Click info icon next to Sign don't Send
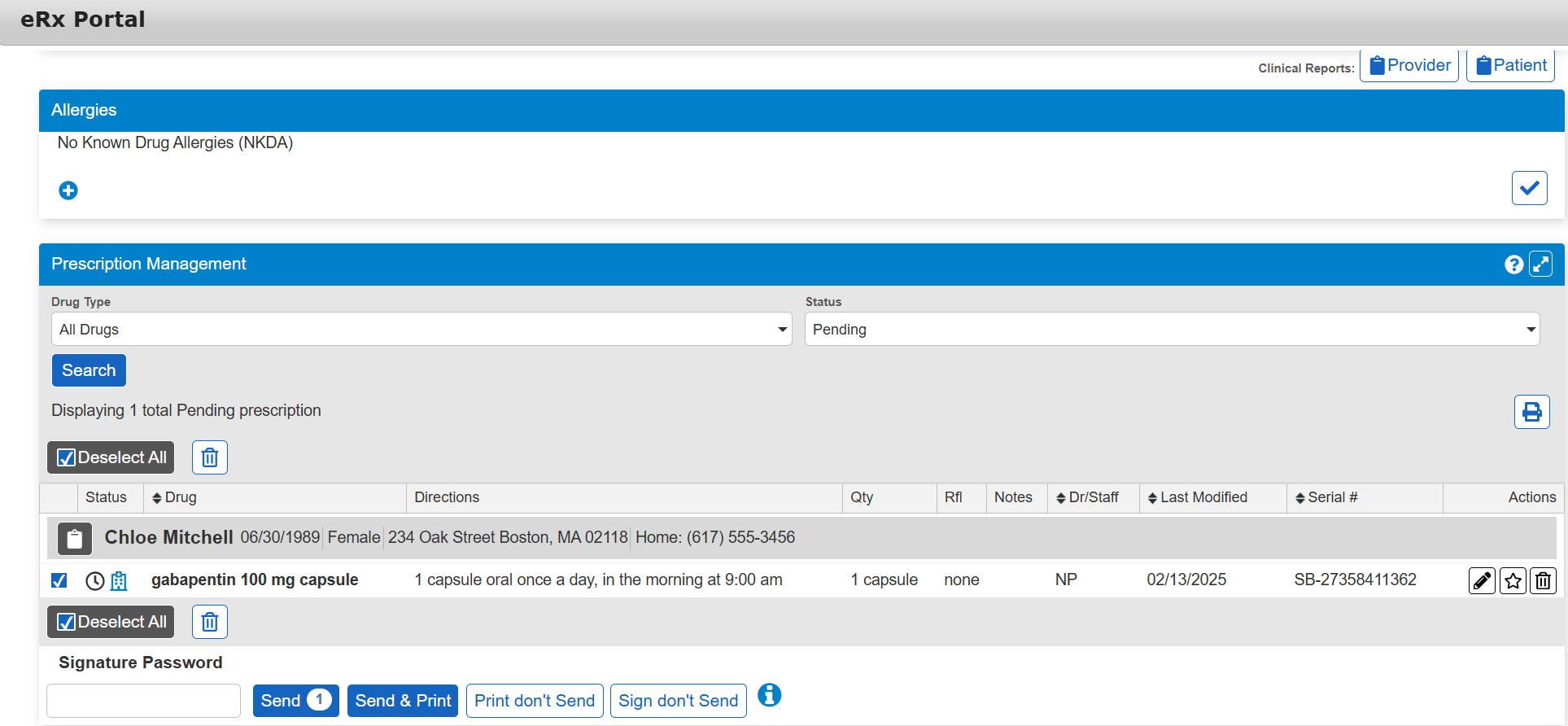This screenshot has height=726, width=1568. [769, 695]
